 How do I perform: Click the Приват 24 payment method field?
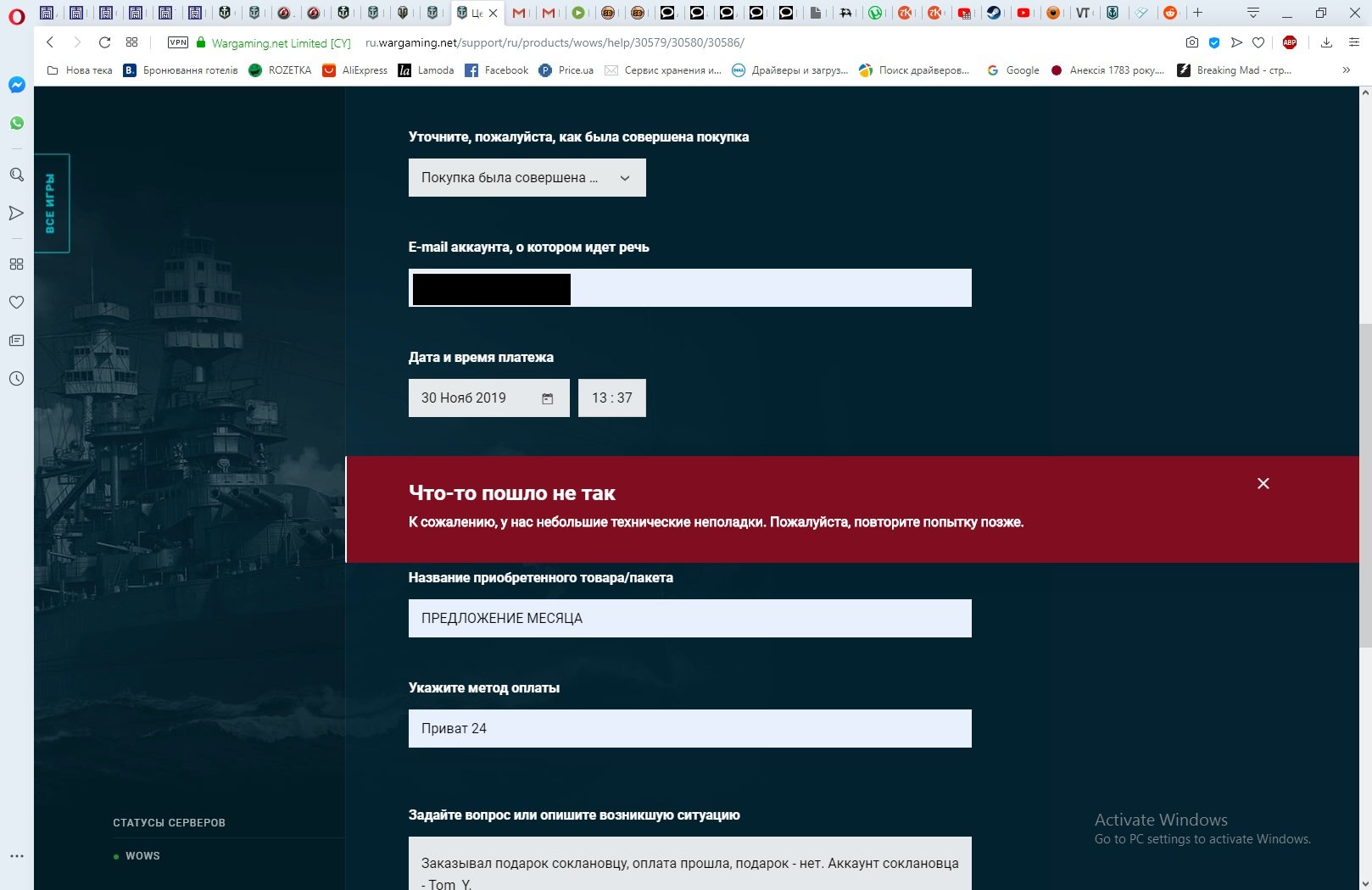690,729
